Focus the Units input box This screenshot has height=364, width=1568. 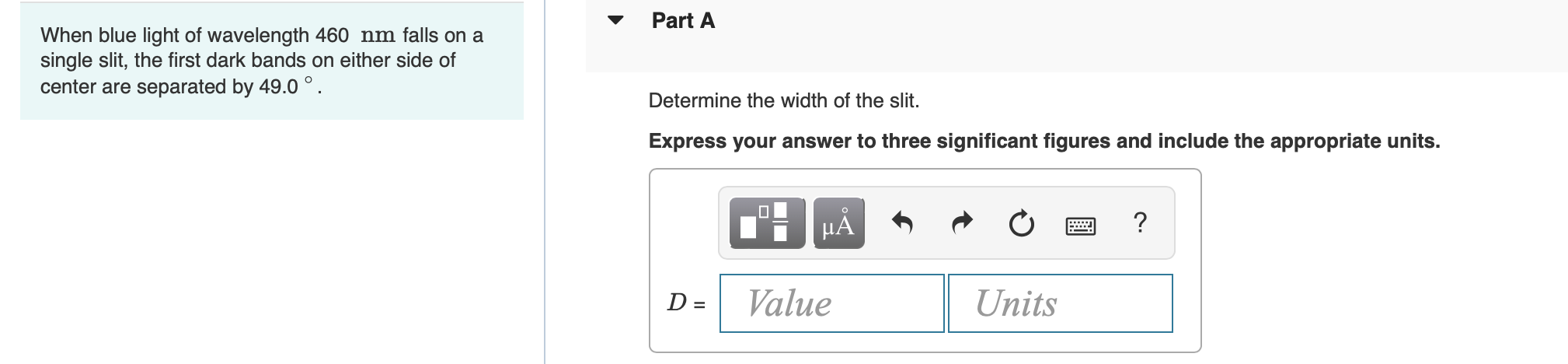pyautogui.click(x=1060, y=303)
